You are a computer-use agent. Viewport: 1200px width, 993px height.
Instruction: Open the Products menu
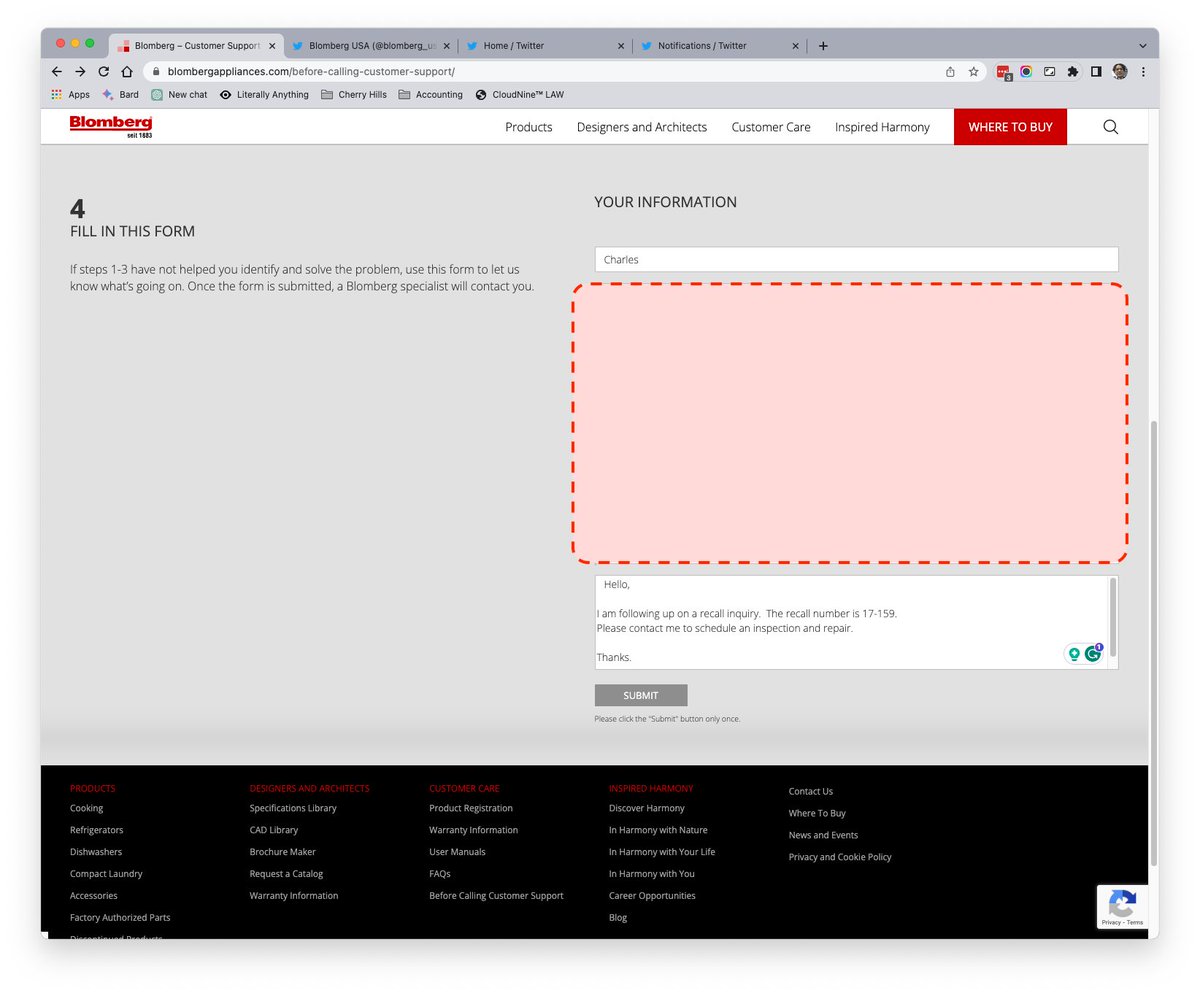tap(529, 127)
